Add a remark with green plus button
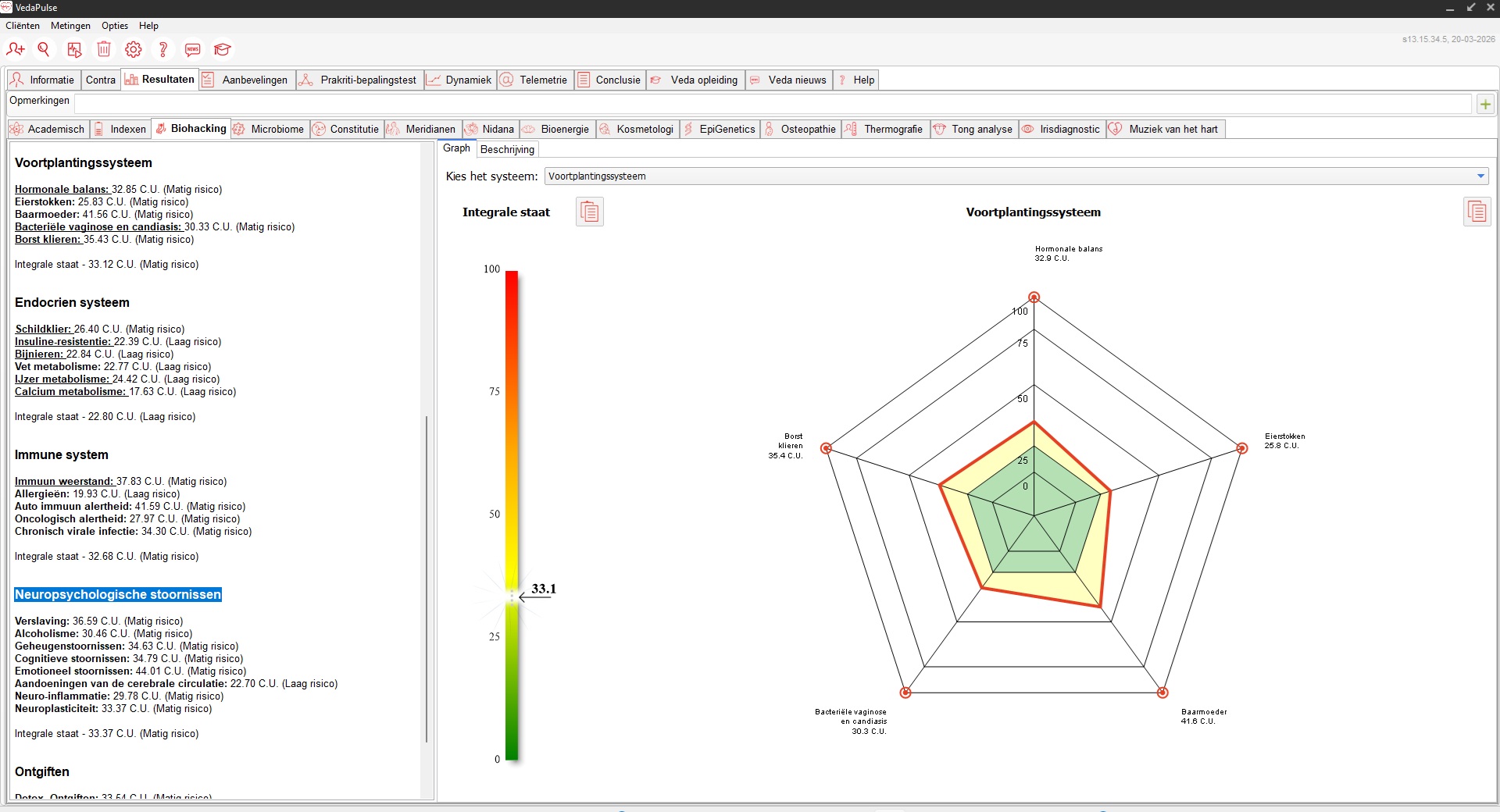The width and height of the screenshot is (1500, 812). pyautogui.click(x=1485, y=104)
